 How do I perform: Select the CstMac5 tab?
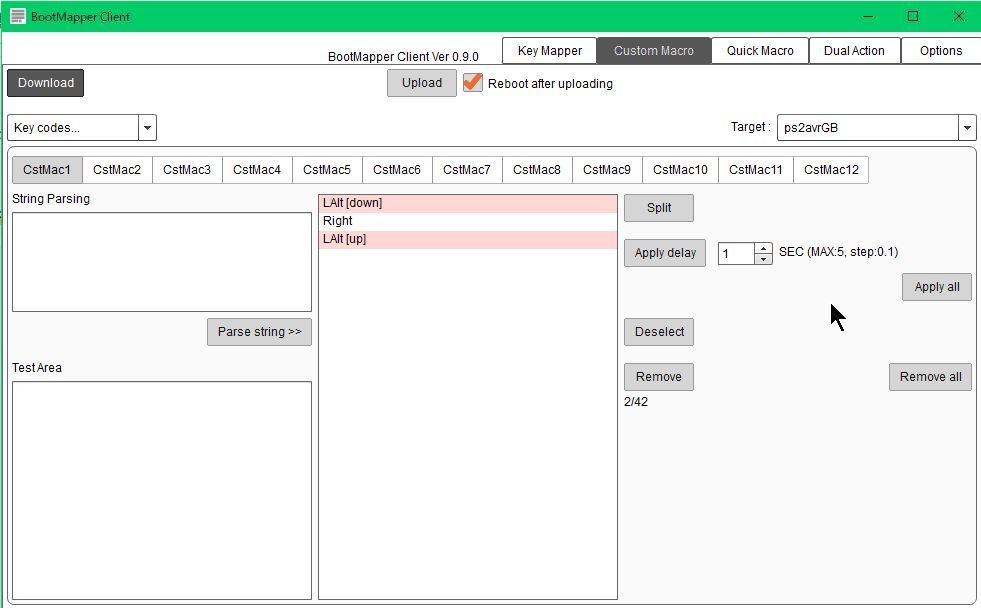327,170
